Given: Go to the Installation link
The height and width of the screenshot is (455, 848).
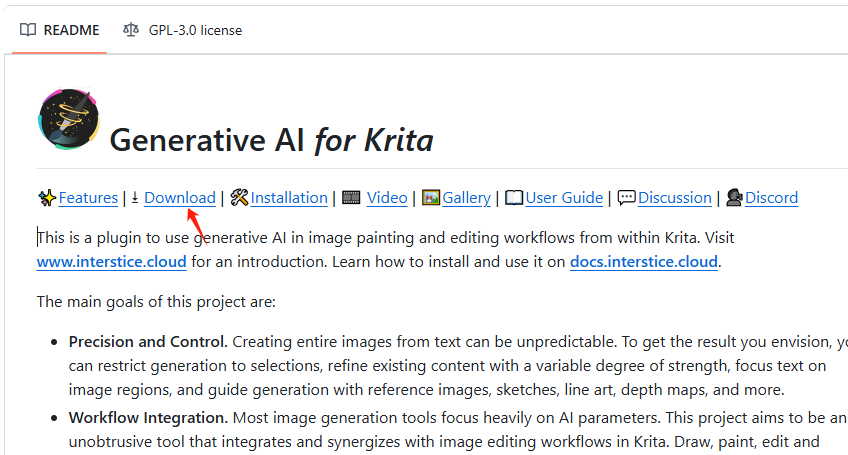Looking at the screenshot, I should pyautogui.click(x=289, y=198).
